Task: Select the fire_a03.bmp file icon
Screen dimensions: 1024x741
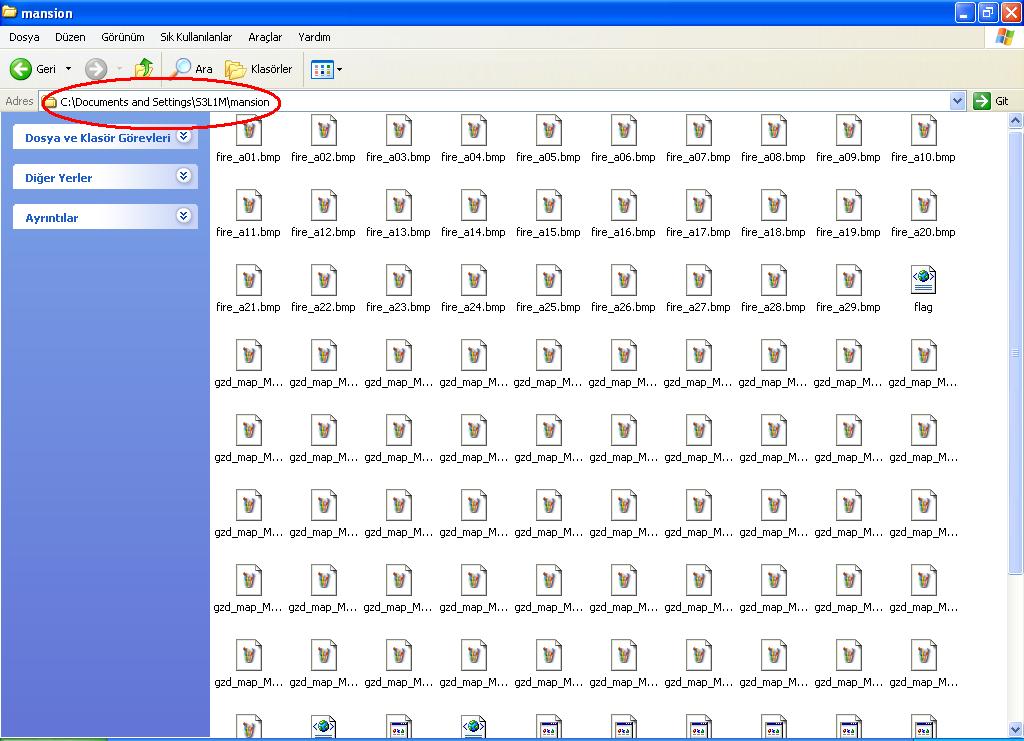Action: point(398,130)
